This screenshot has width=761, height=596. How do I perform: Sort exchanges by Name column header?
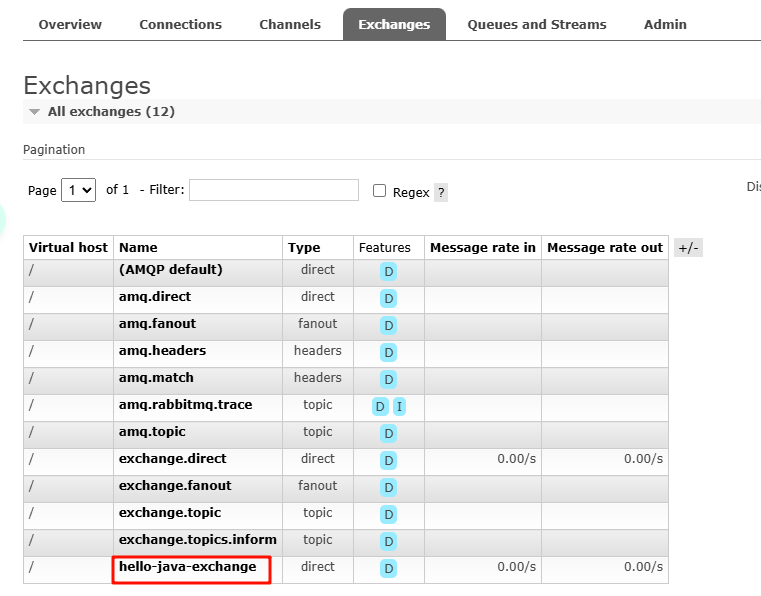coord(138,248)
